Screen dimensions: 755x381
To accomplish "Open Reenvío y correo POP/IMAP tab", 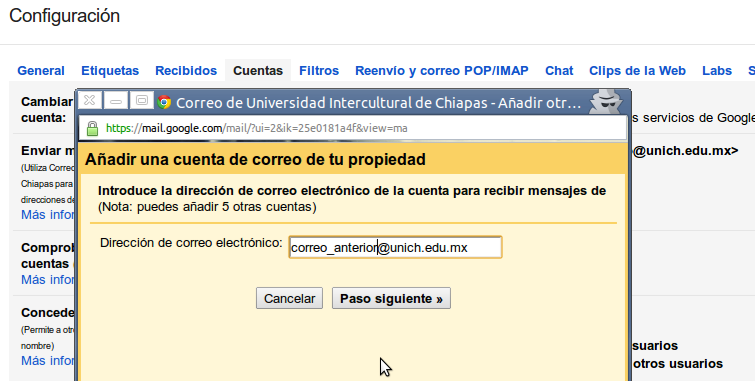I will 442,71.
